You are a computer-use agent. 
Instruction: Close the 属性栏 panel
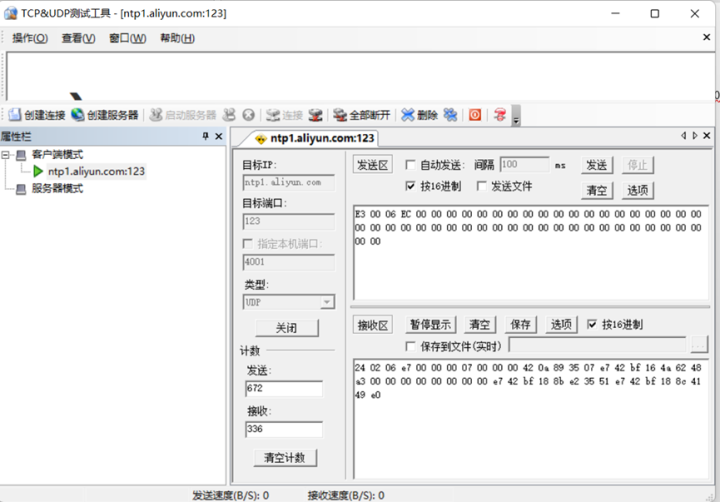pyautogui.click(x=219, y=136)
